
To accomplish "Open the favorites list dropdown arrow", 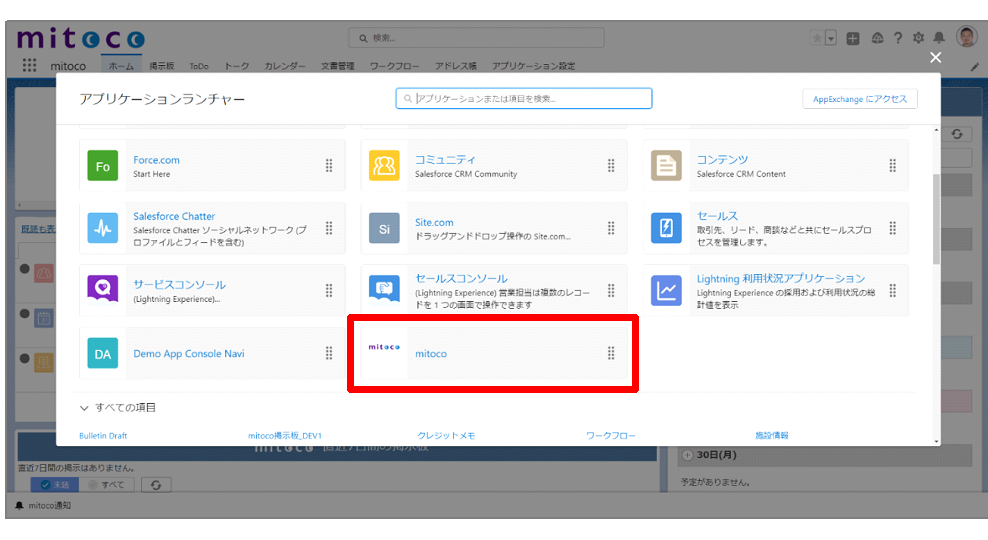I will point(830,38).
